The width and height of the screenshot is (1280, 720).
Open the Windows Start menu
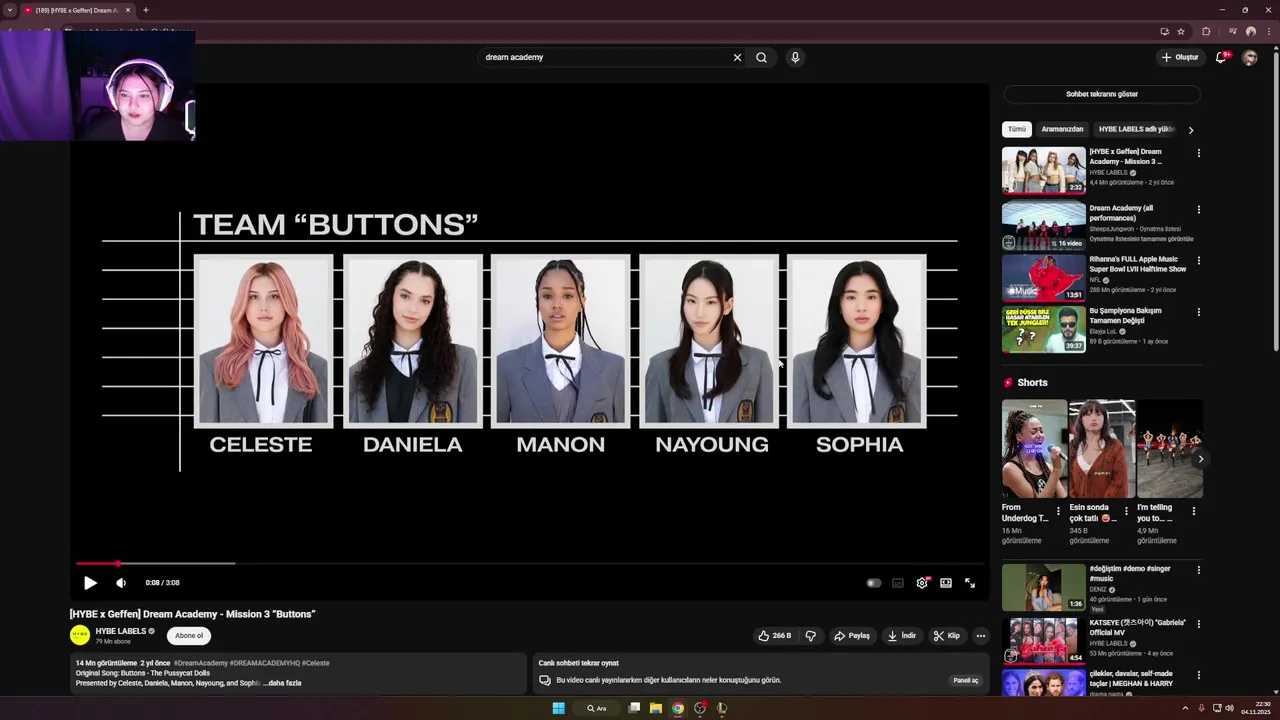coord(558,708)
